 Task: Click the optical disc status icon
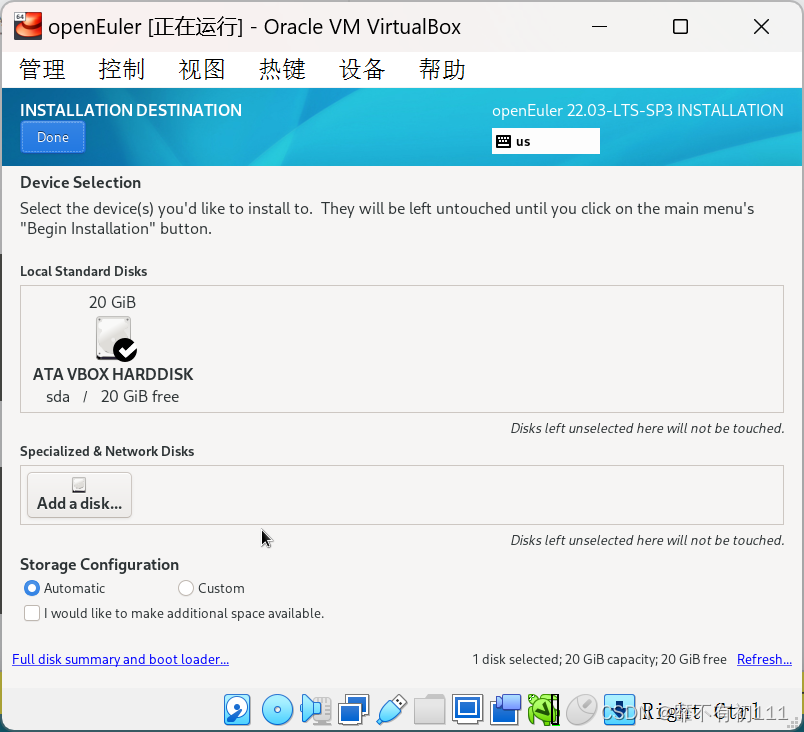(x=277, y=709)
